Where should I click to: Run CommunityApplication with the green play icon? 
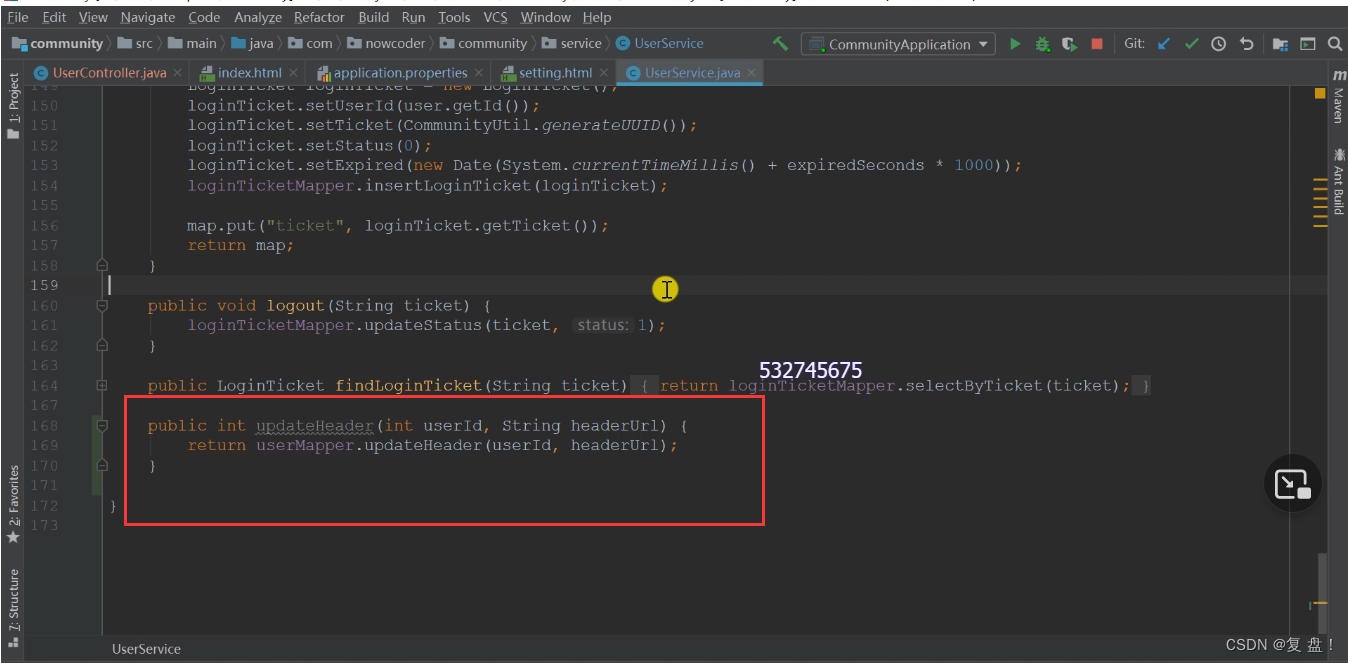pos(1015,44)
